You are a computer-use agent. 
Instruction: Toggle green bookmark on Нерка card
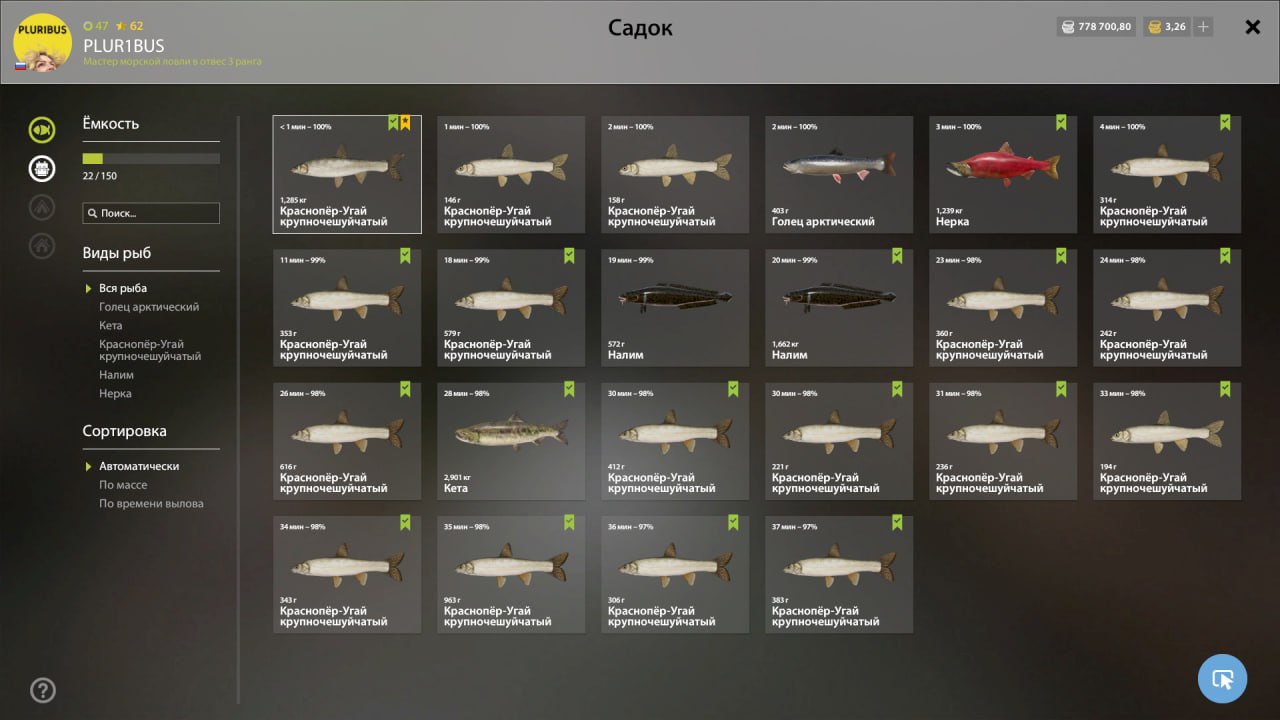tap(1061, 123)
